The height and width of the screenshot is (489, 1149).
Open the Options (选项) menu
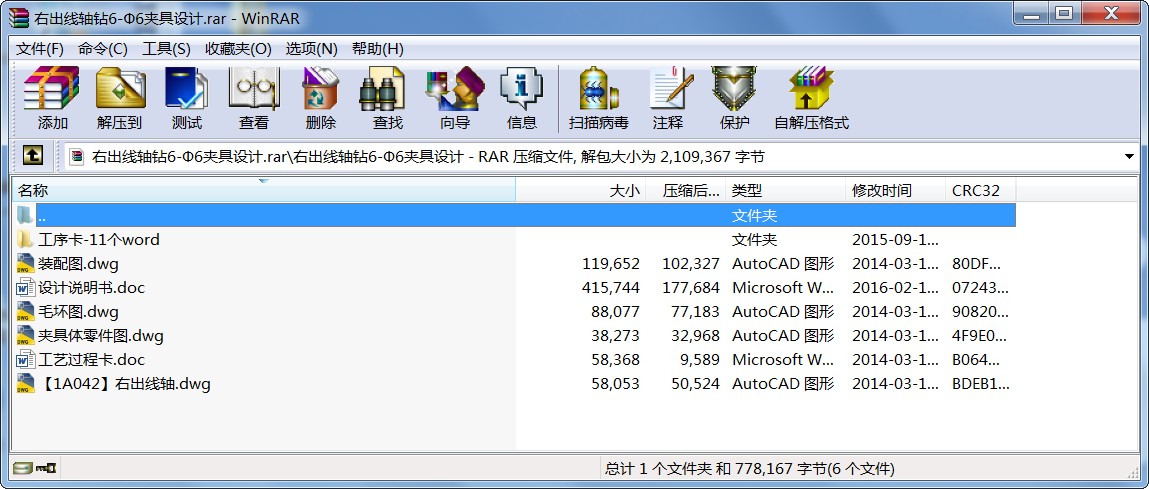pyautogui.click(x=311, y=49)
